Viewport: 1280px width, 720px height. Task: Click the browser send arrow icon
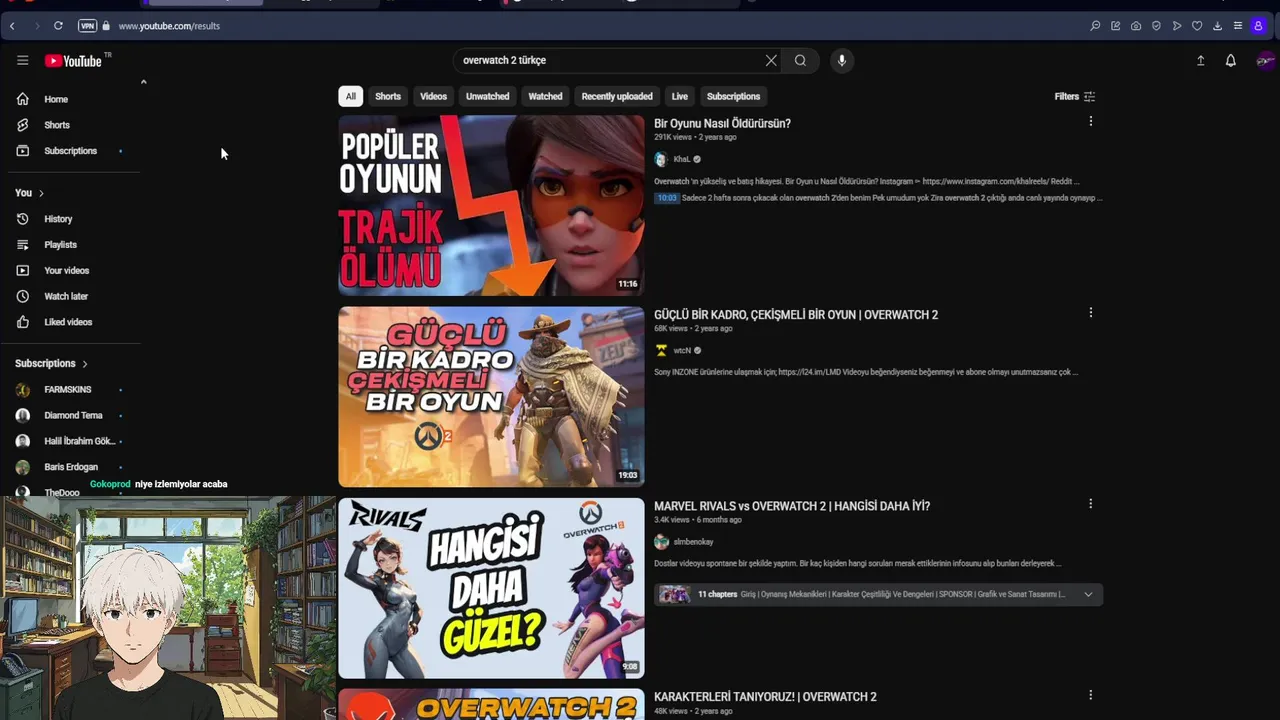[1177, 26]
